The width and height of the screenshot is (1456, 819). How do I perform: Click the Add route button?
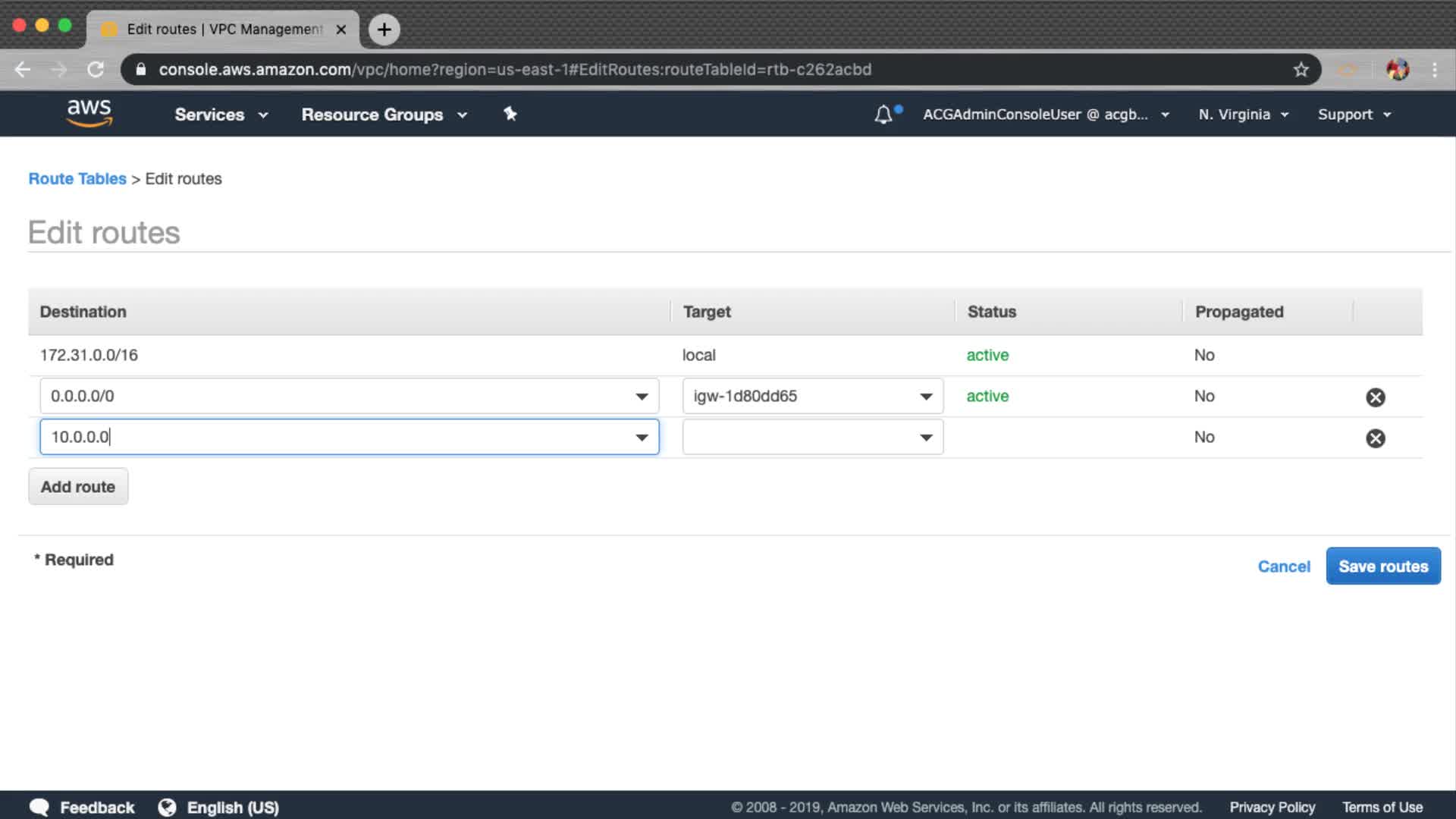[x=78, y=487]
